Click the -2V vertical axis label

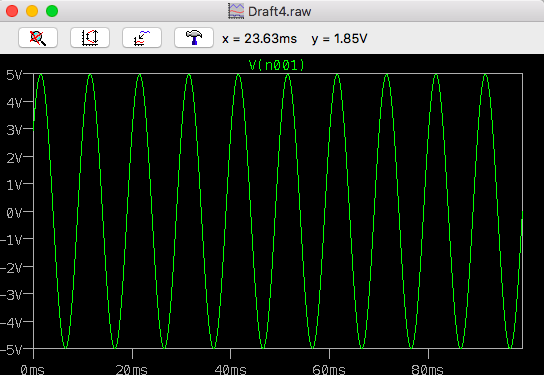[x=11, y=268]
